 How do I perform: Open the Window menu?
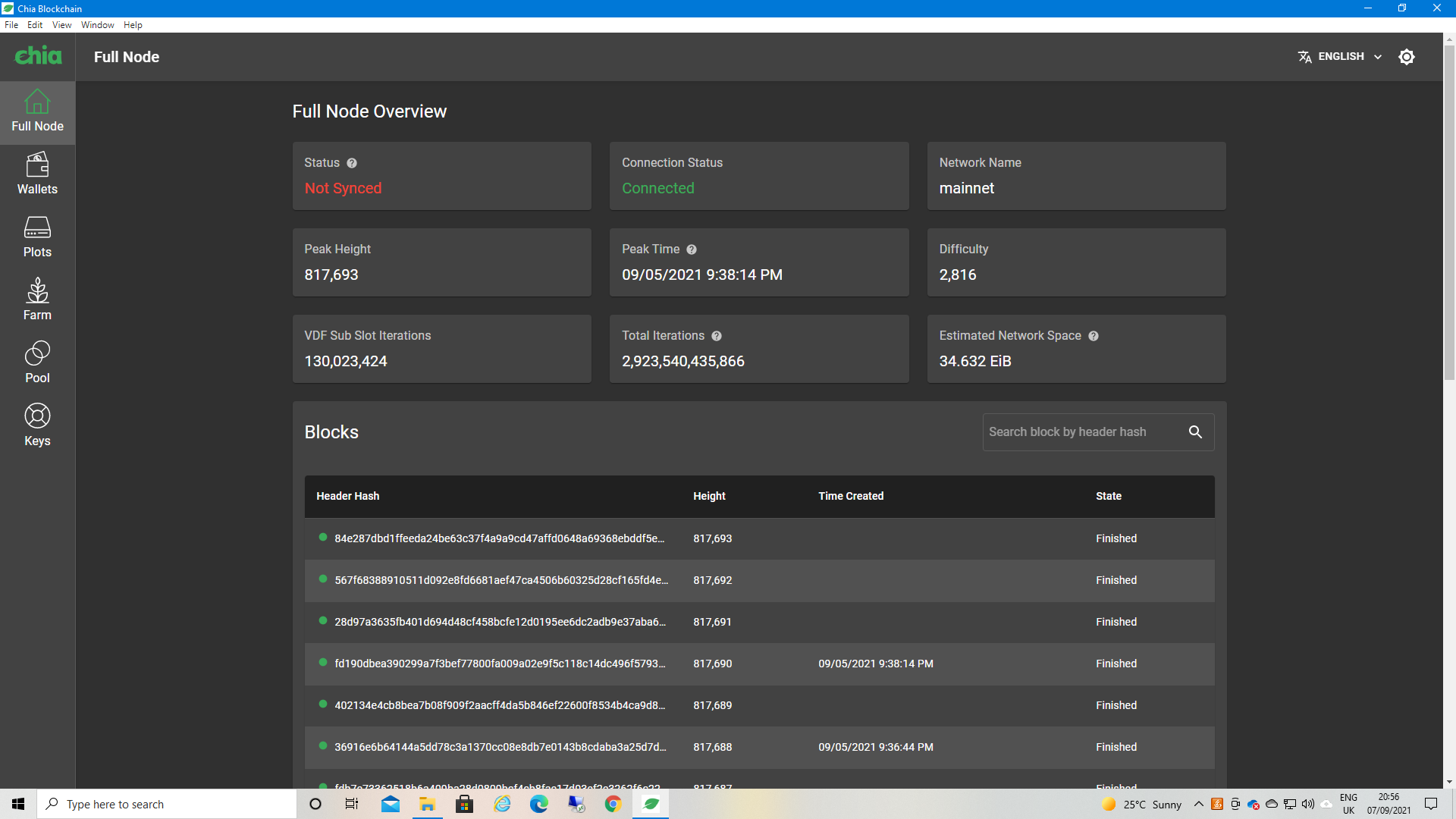coord(97,25)
